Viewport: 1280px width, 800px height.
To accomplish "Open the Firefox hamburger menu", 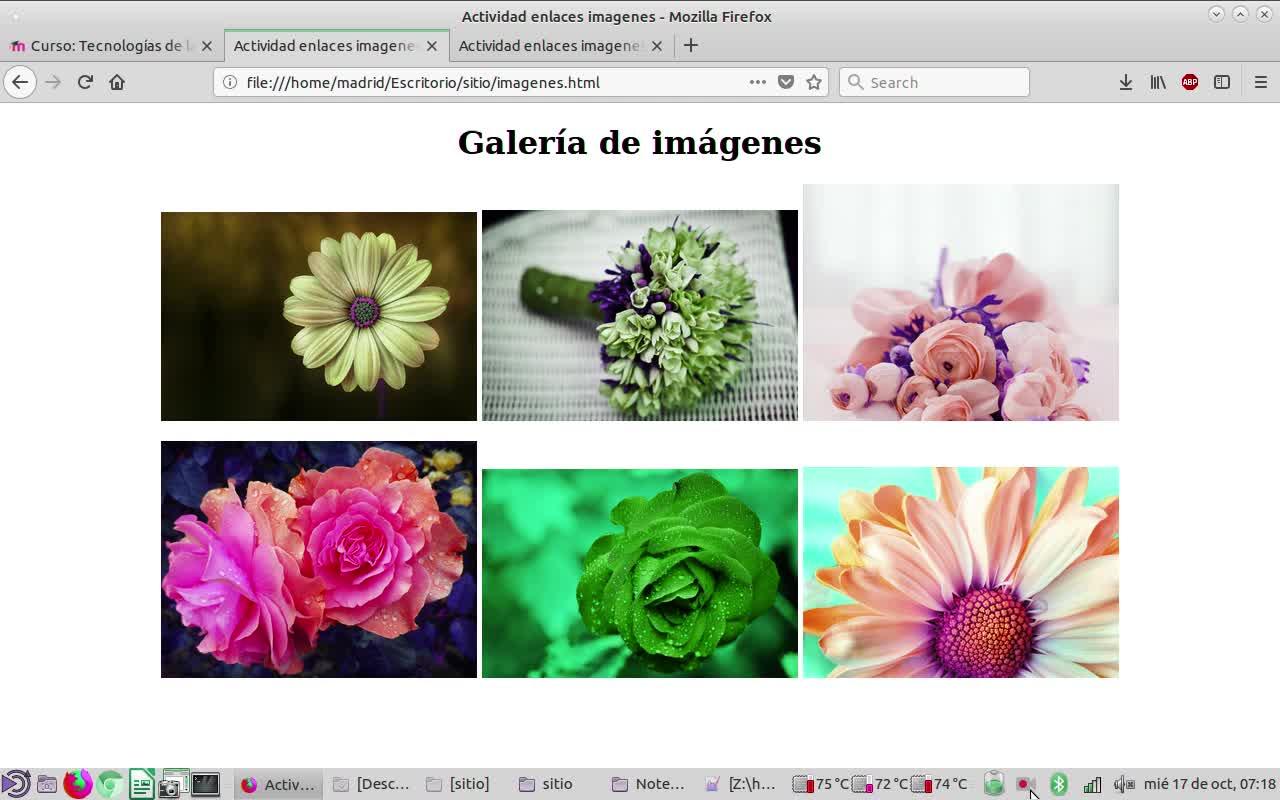I will 1260,82.
